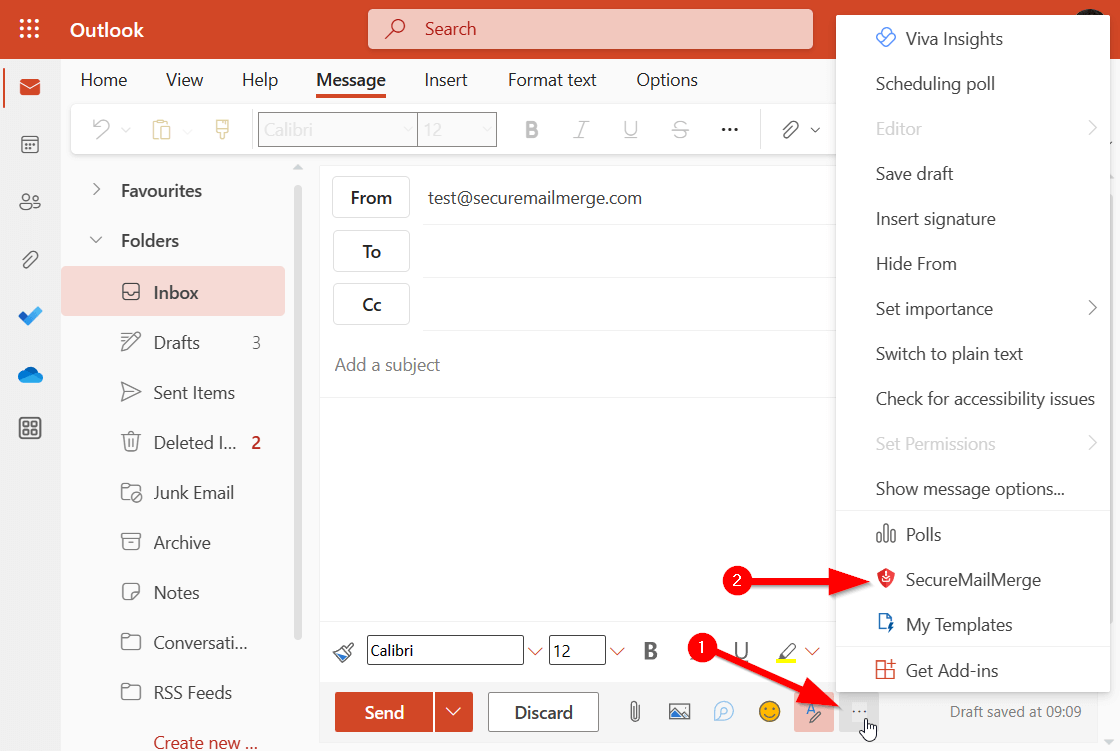Toggle bold formatting in the bottom toolbar
Image resolution: width=1120 pixels, height=751 pixels.
[x=650, y=650]
